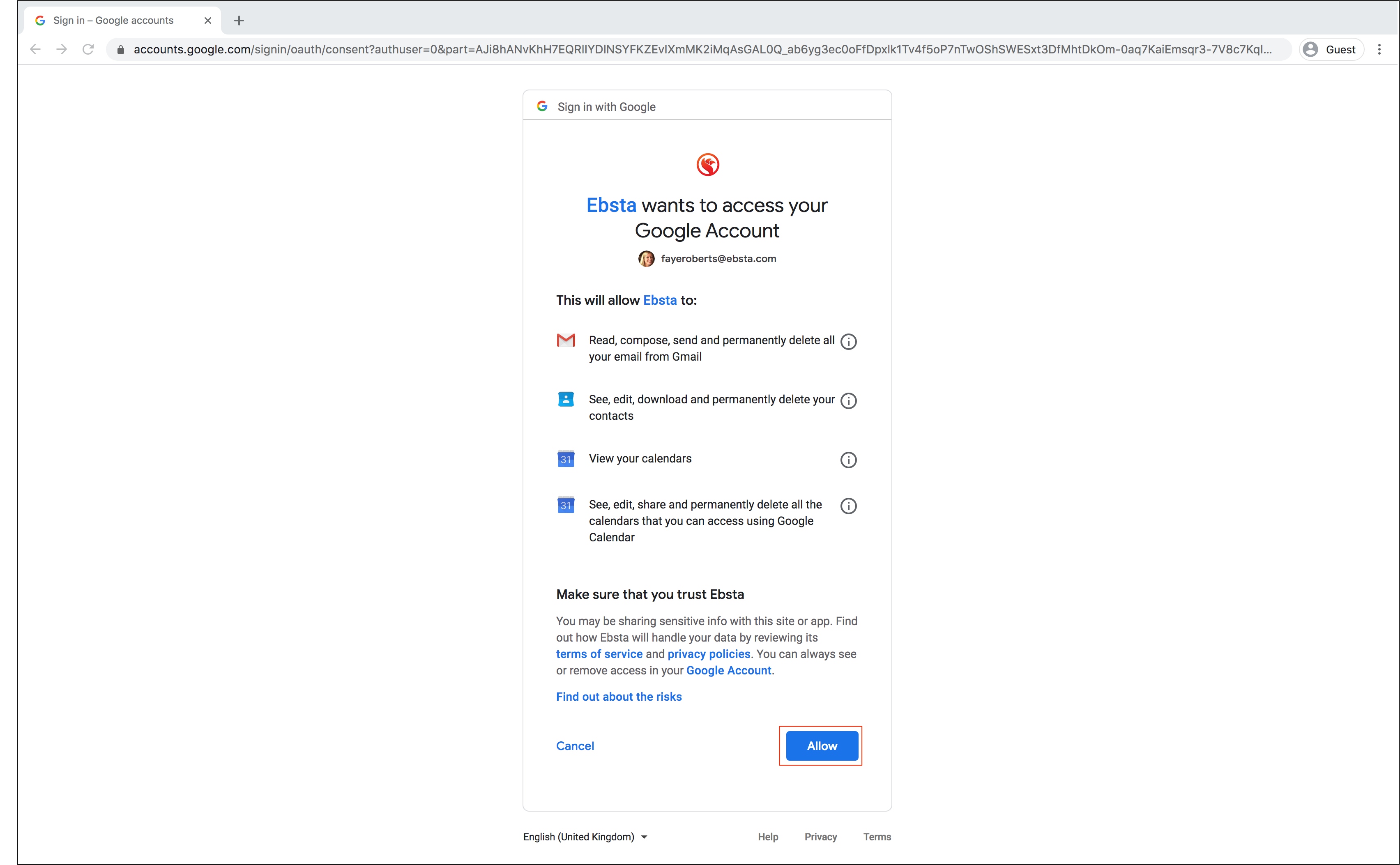Reload the page using the refresh icon
Image resolution: width=1400 pixels, height=865 pixels.
tap(88, 49)
